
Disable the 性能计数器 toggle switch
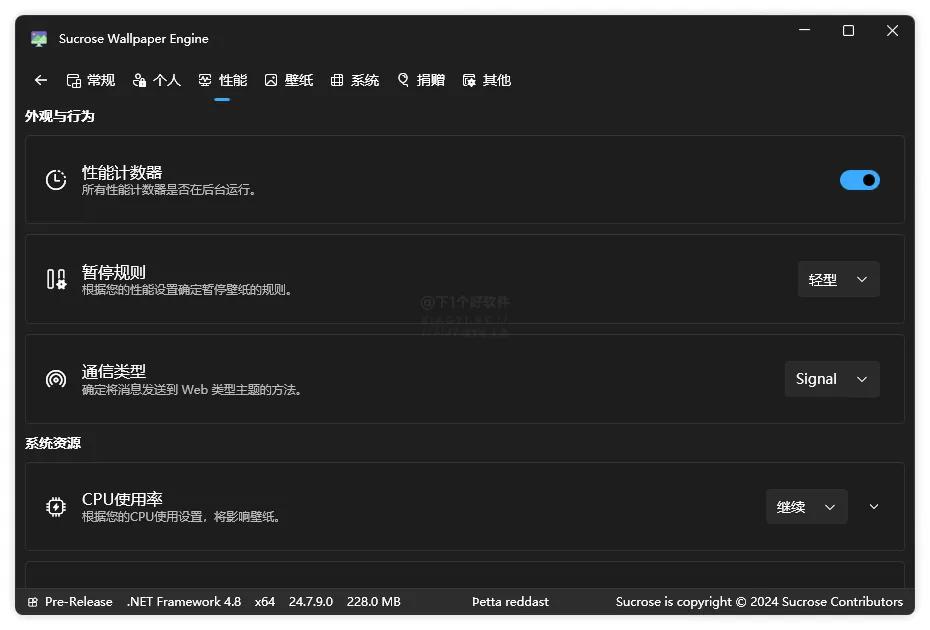click(x=859, y=180)
